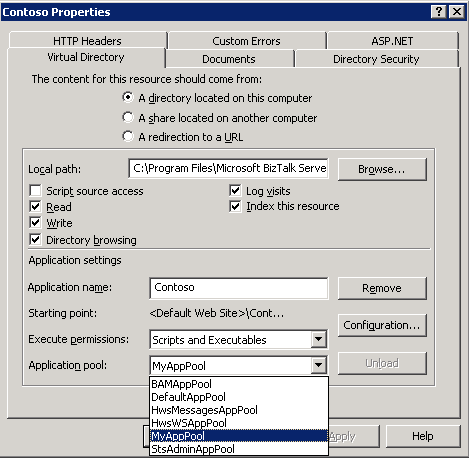Toggle the Write permission checkbox

point(35,223)
